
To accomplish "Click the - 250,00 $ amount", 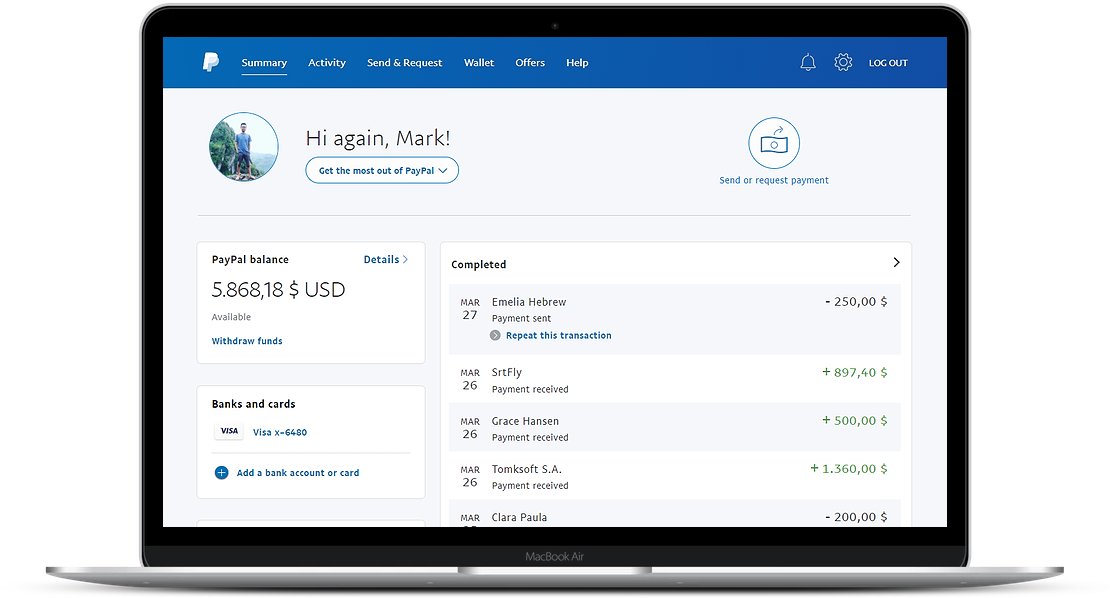I will coord(856,301).
